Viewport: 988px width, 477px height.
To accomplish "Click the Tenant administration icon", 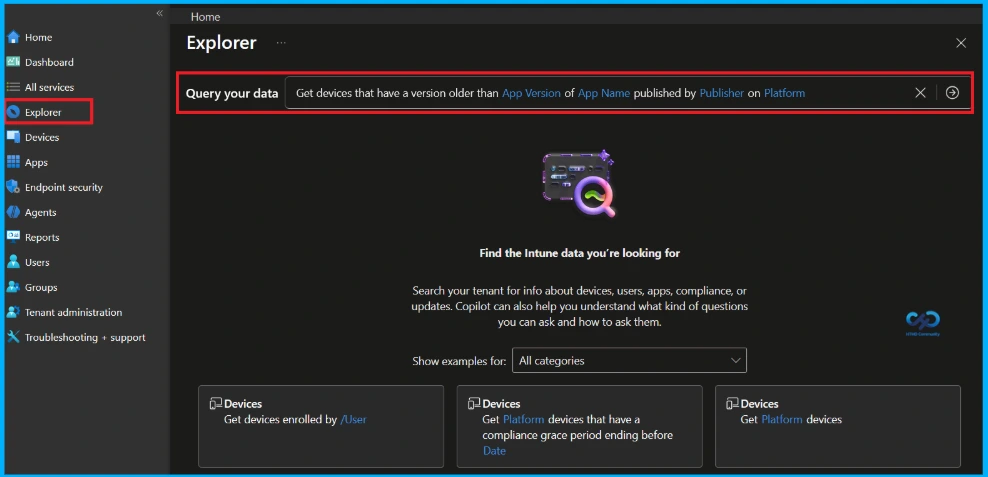I will (13, 312).
